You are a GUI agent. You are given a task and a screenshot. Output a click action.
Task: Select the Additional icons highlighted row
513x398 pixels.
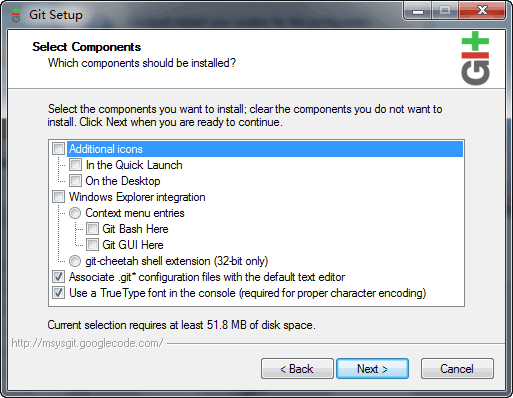point(265,149)
